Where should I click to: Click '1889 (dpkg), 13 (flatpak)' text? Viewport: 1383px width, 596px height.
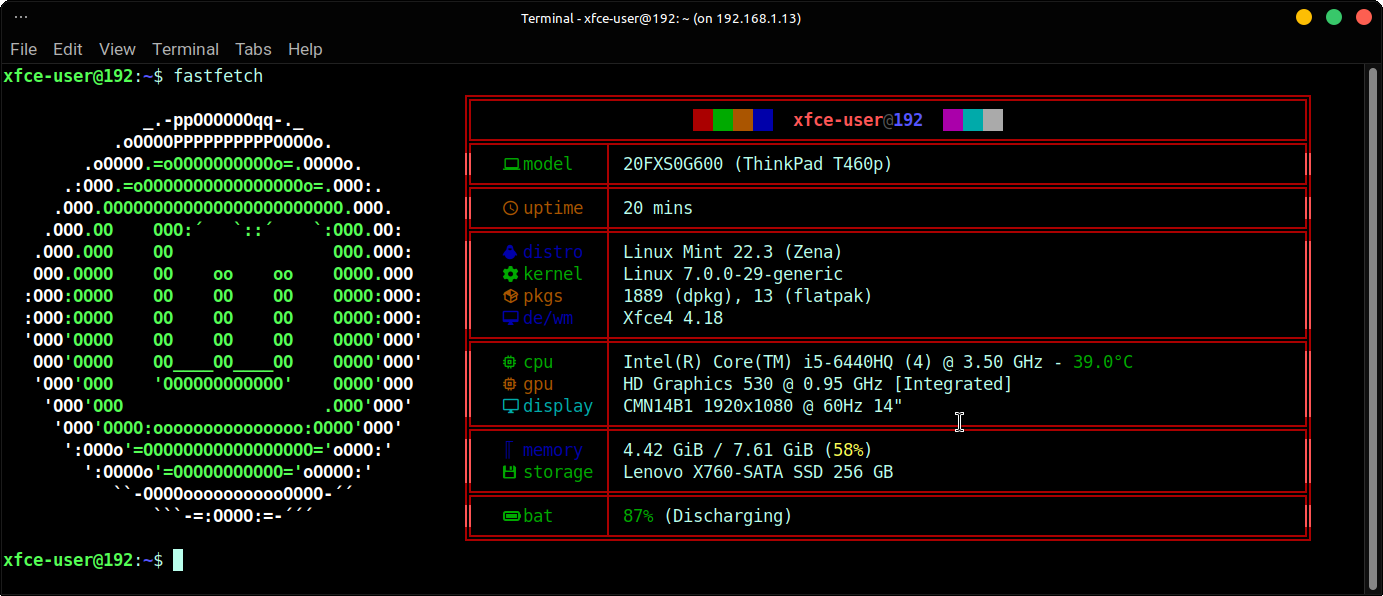(748, 296)
